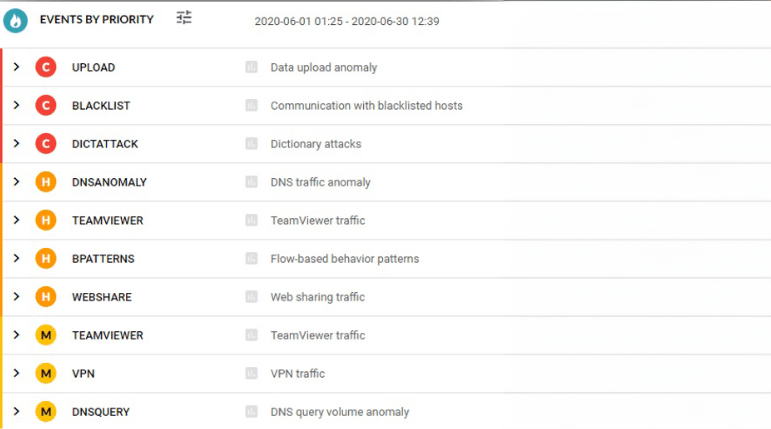Click the red C badge for UPLOAD
Screen dimensions: 771x429
[45, 67]
